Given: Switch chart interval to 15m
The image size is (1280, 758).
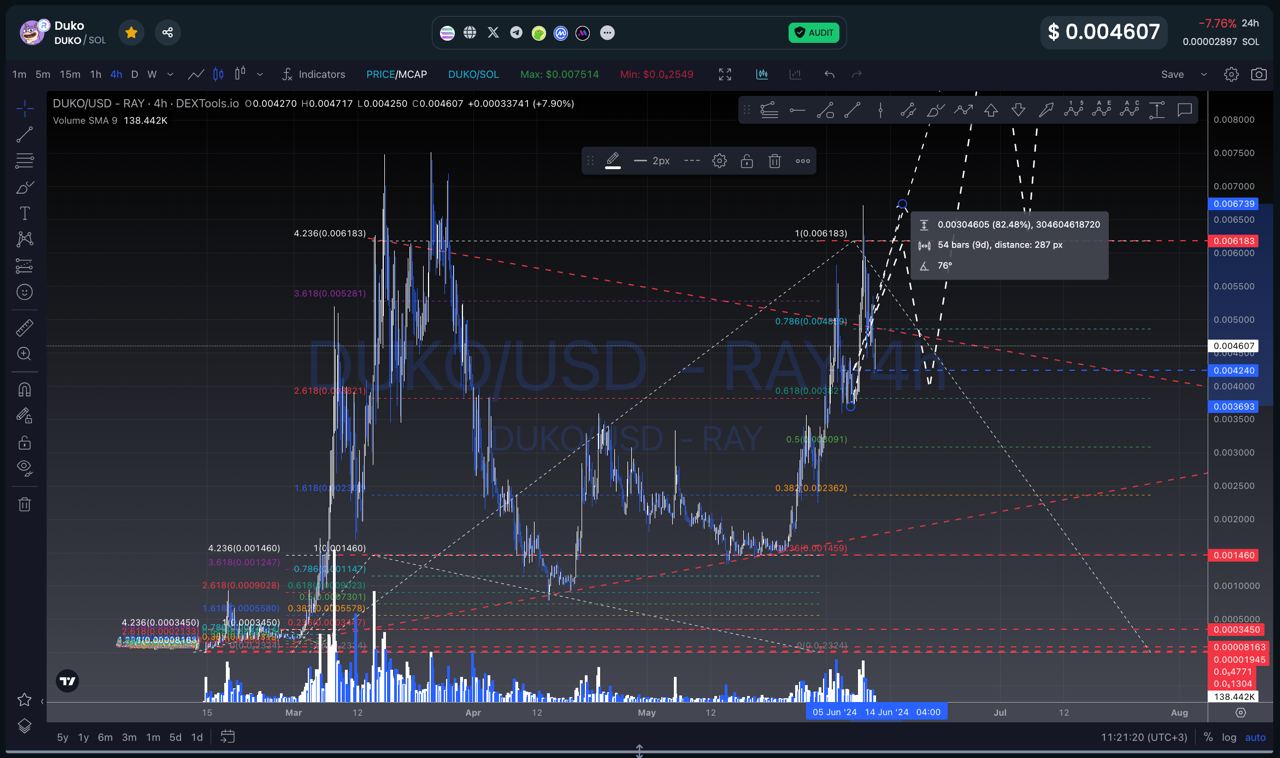Looking at the screenshot, I should [x=70, y=74].
